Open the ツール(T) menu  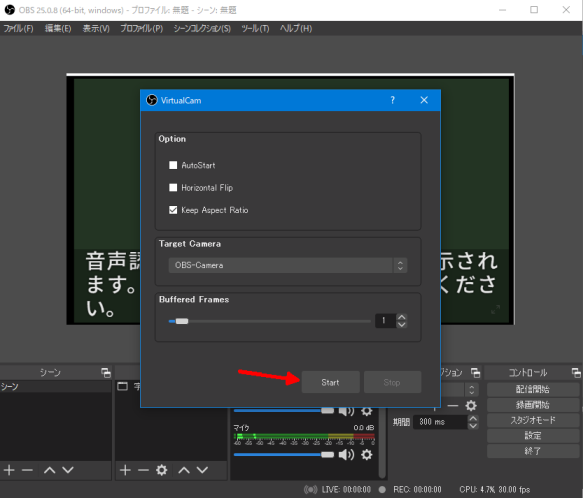255,29
